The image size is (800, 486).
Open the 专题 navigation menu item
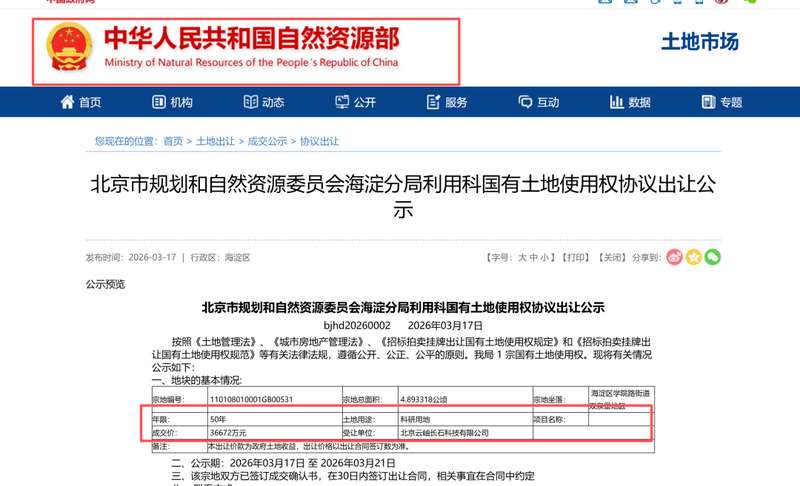[x=722, y=102]
